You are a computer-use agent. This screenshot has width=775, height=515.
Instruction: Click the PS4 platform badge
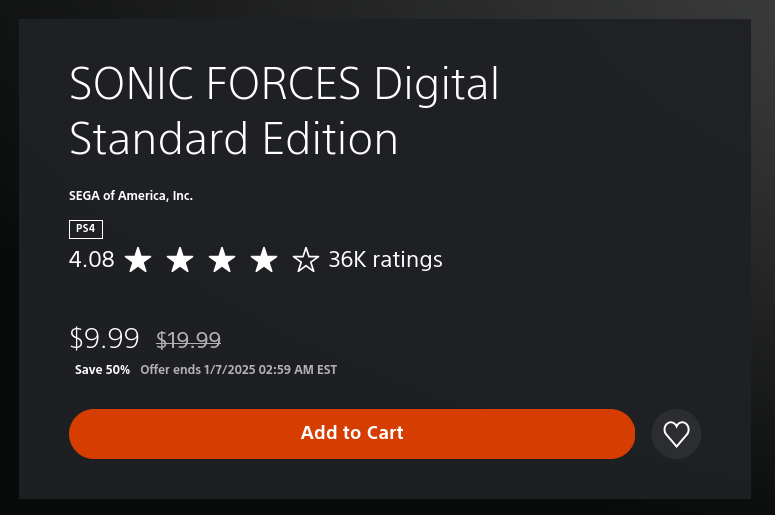(85, 229)
